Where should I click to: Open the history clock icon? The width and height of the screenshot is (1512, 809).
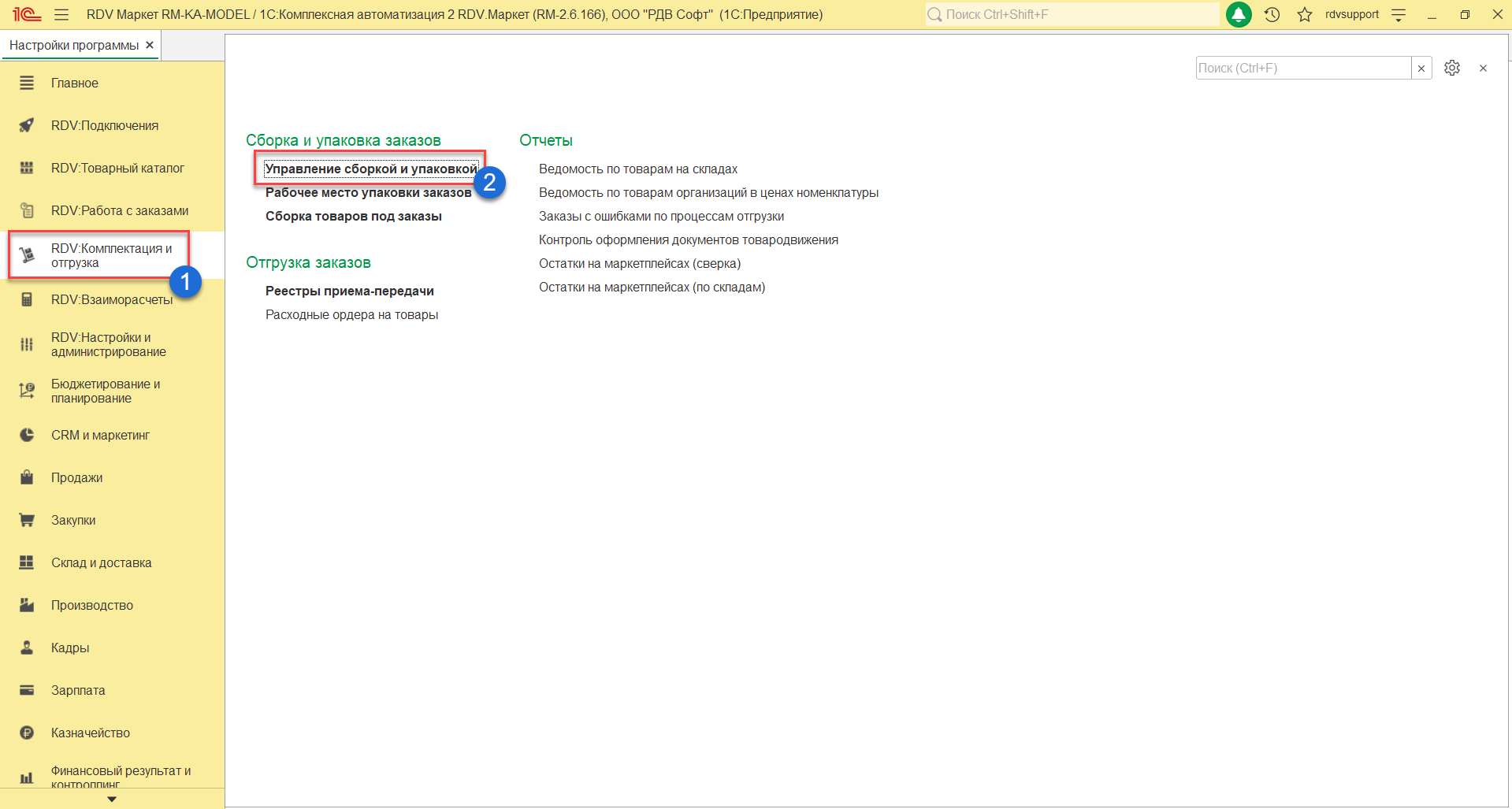pos(1272,14)
